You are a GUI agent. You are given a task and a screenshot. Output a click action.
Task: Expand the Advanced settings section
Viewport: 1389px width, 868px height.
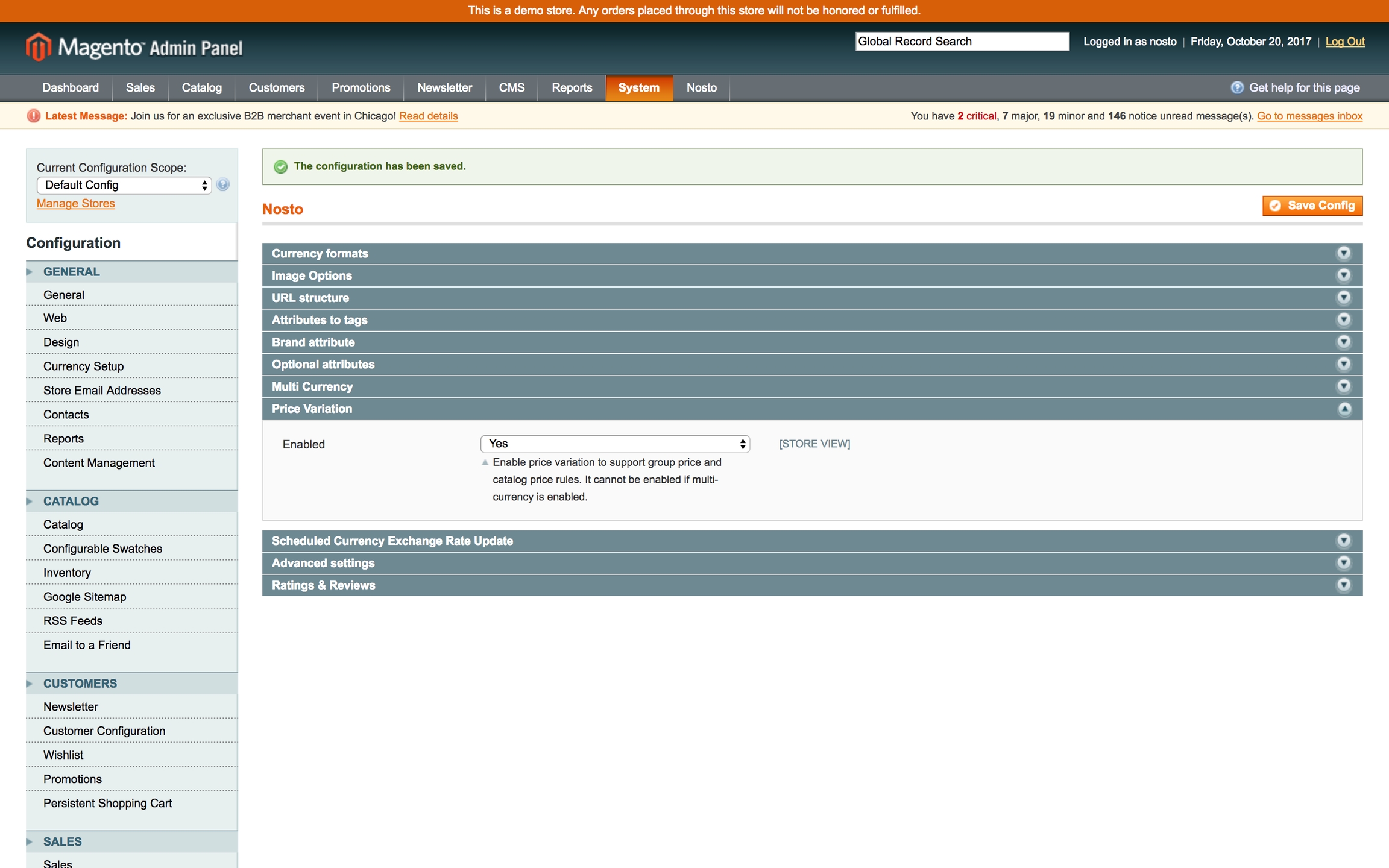pos(323,563)
